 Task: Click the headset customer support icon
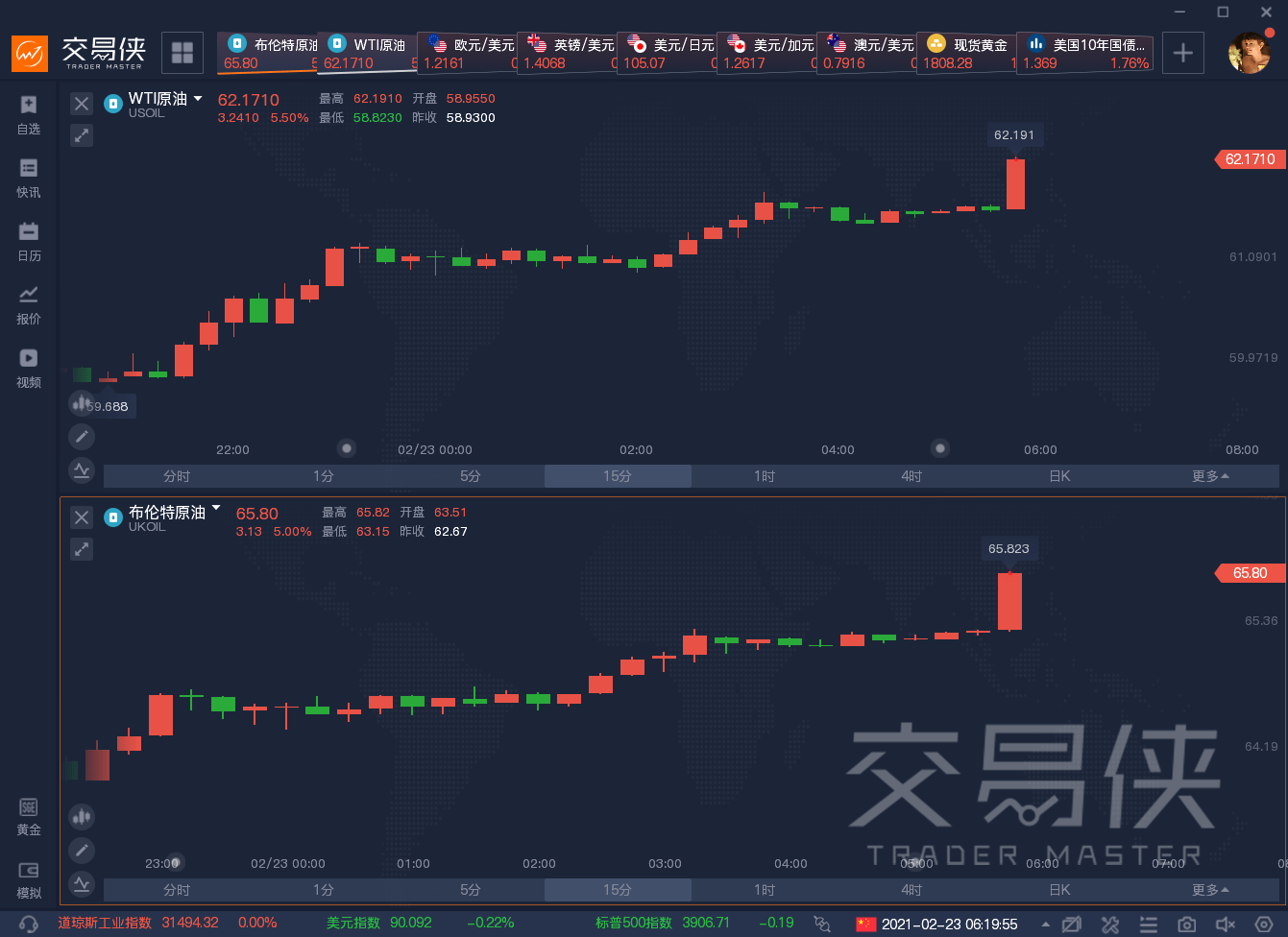tap(29, 924)
